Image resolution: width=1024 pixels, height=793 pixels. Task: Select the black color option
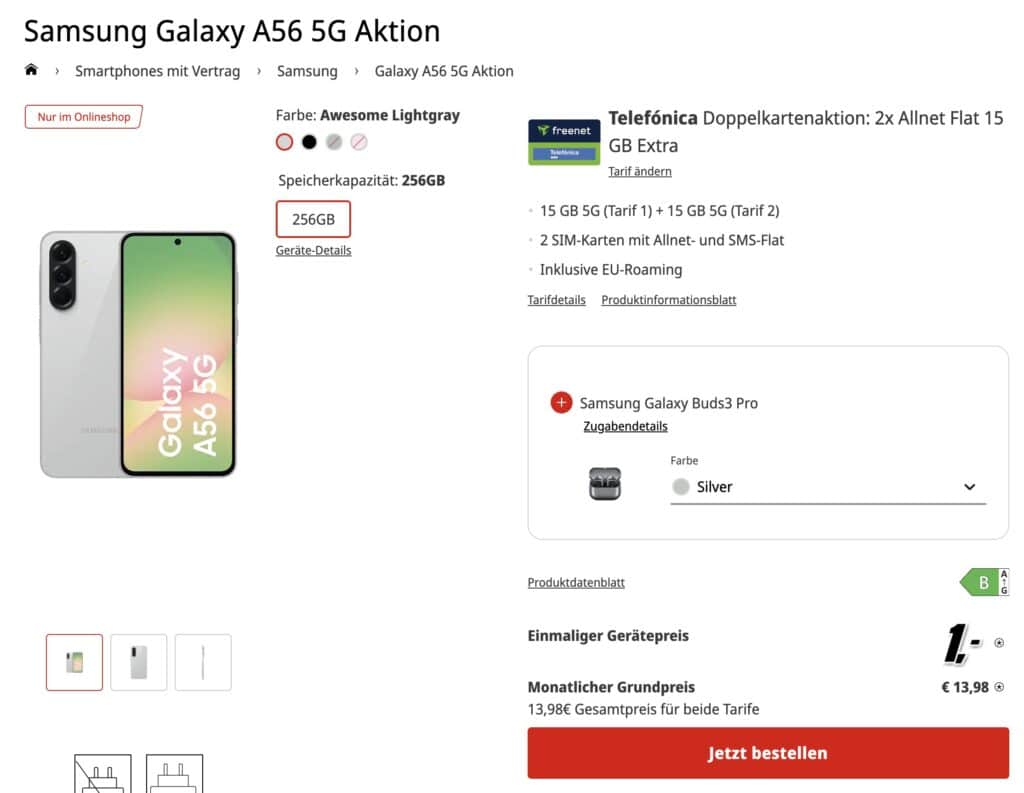(x=309, y=142)
